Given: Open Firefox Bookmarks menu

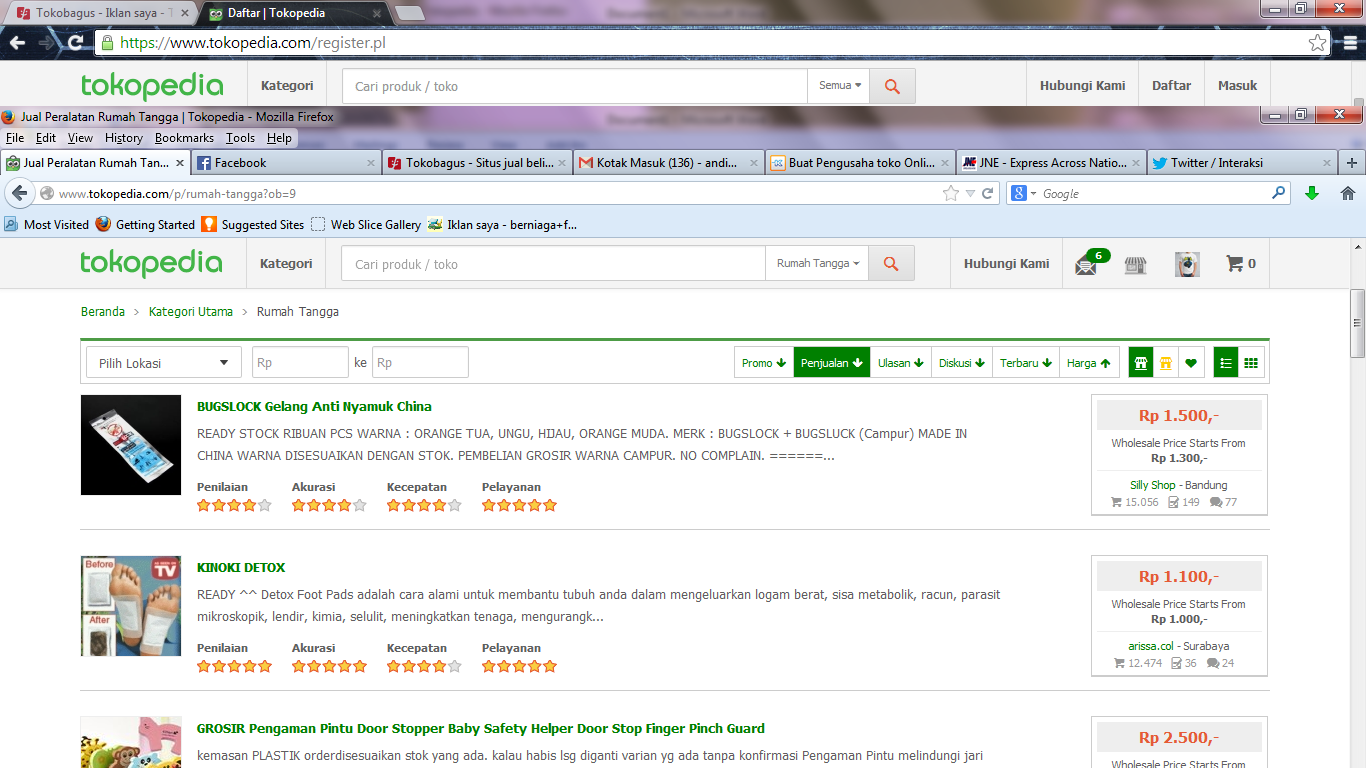Looking at the screenshot, I should click(x=184, y=138).
